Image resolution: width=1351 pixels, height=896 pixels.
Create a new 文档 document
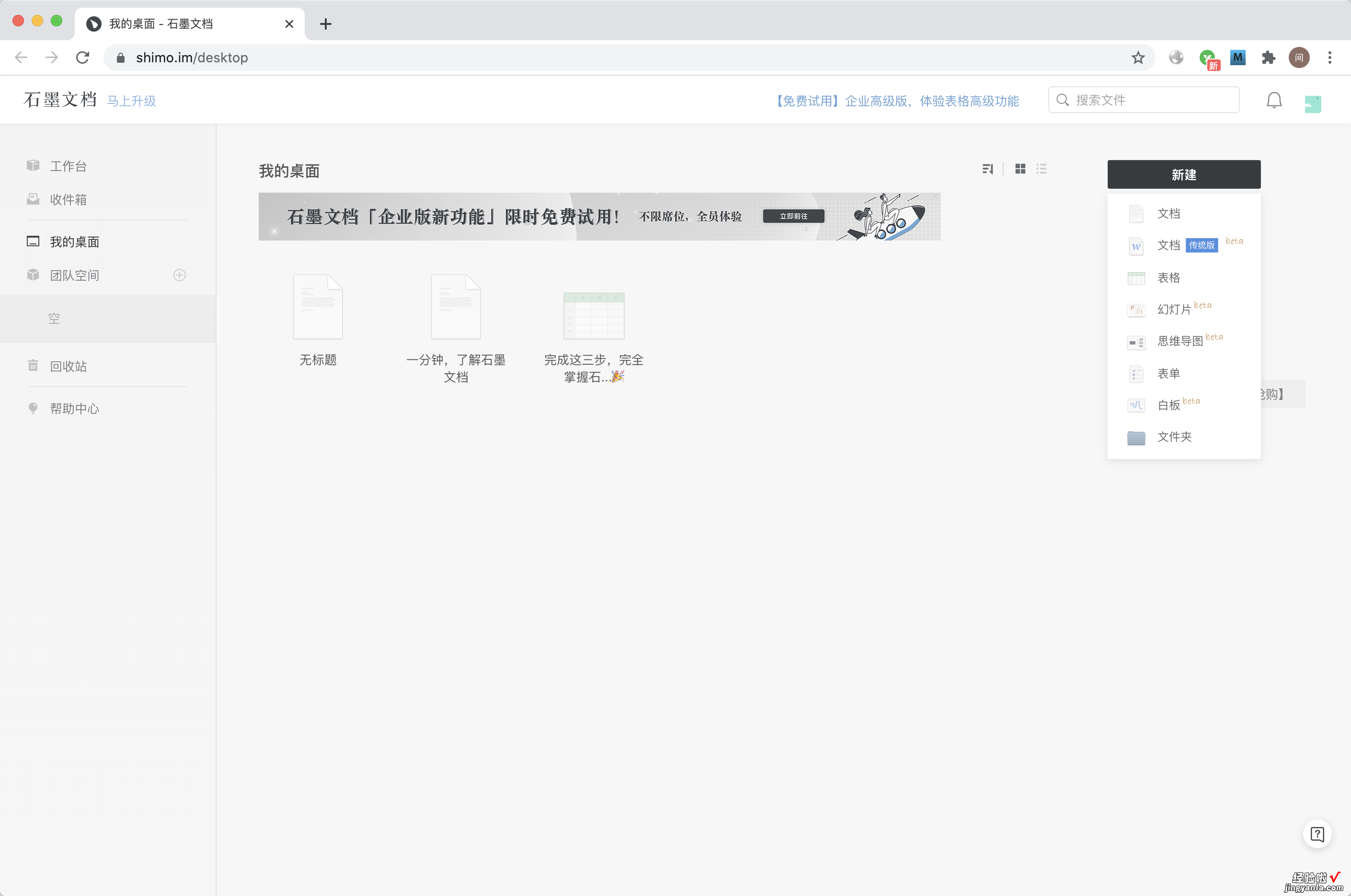(1184, 214)
